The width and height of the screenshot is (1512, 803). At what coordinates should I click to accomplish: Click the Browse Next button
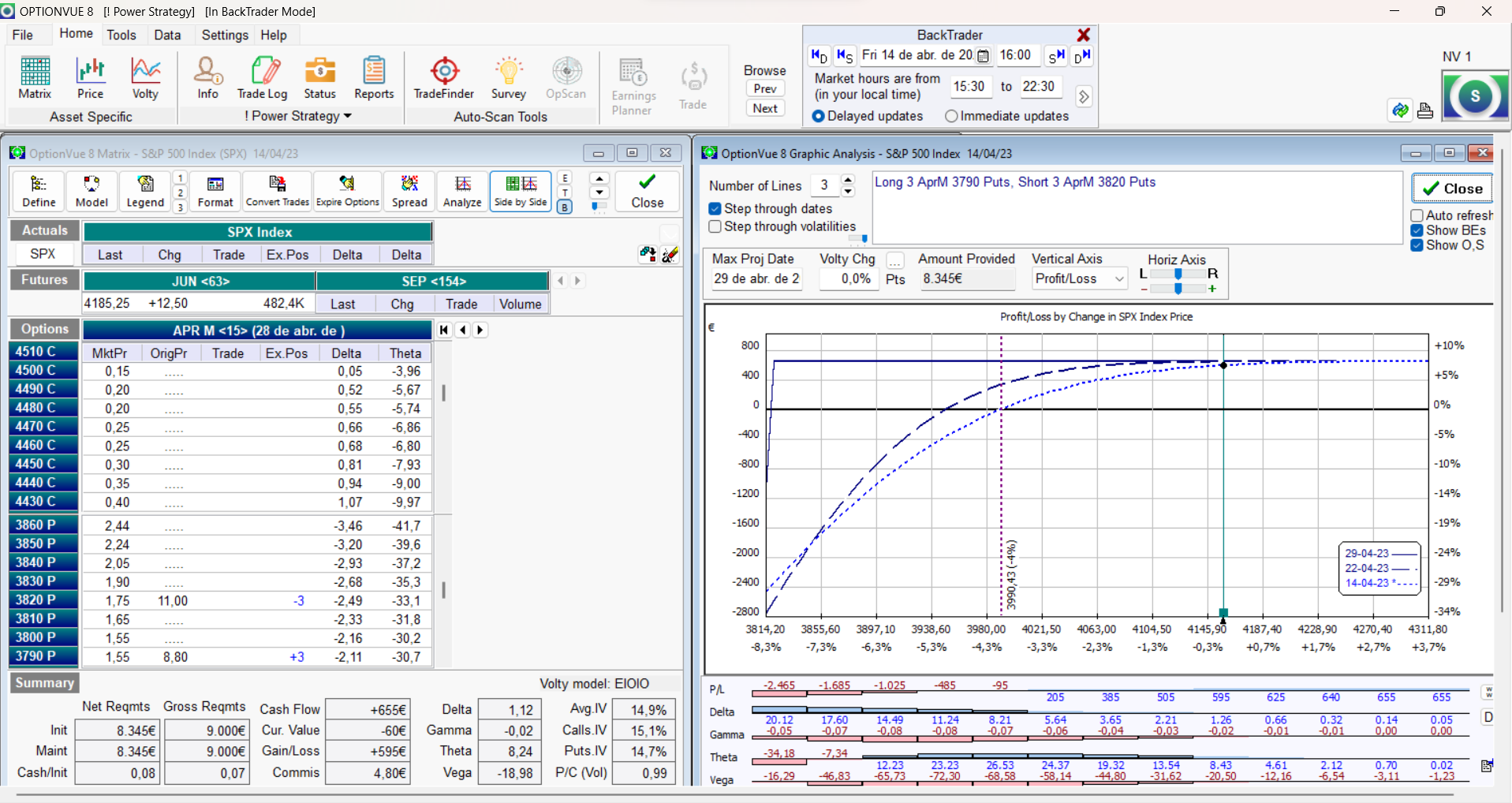(764, 108)
